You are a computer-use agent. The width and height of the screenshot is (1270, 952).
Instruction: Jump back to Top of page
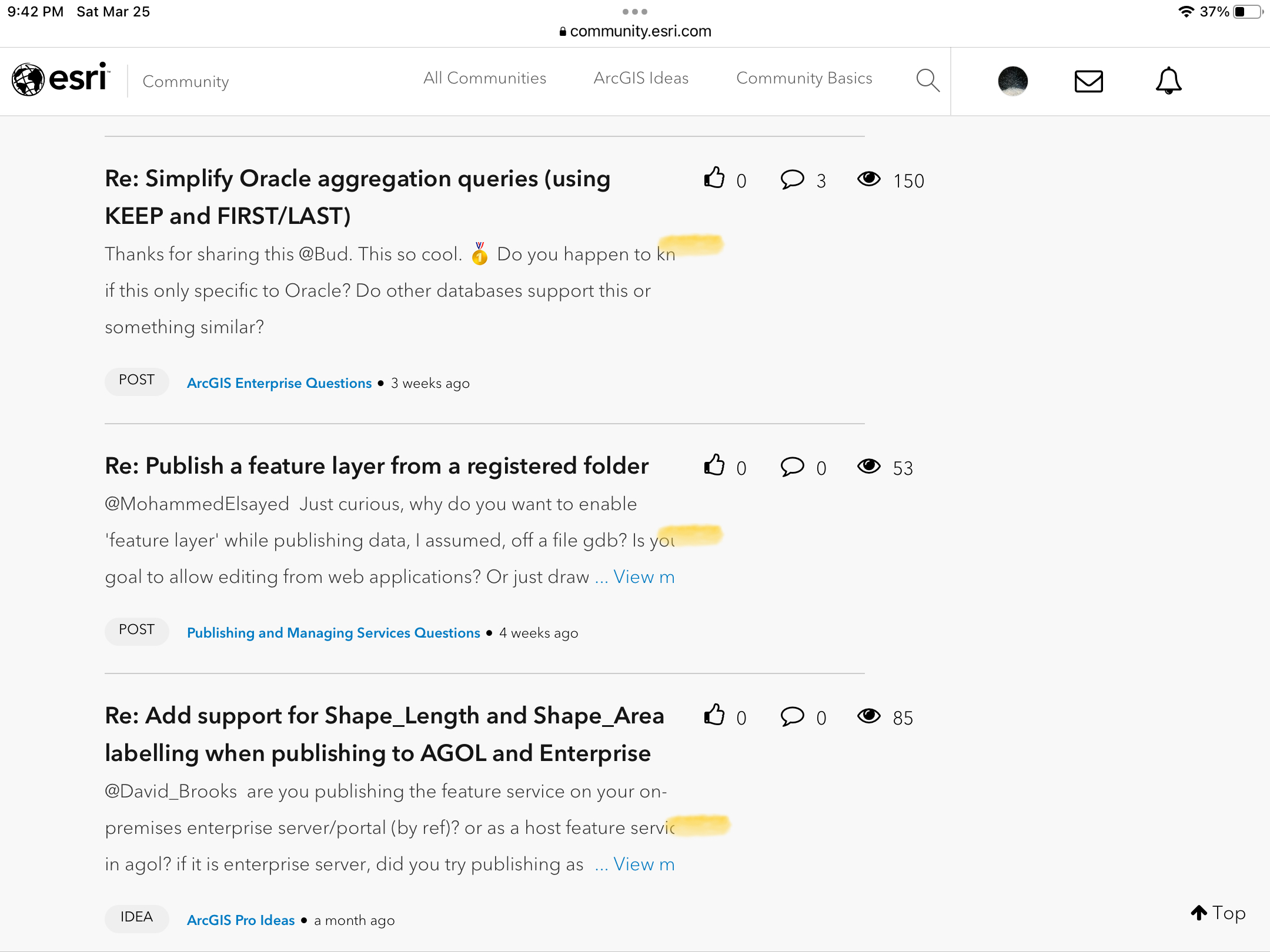click(x=1218, y=913)
